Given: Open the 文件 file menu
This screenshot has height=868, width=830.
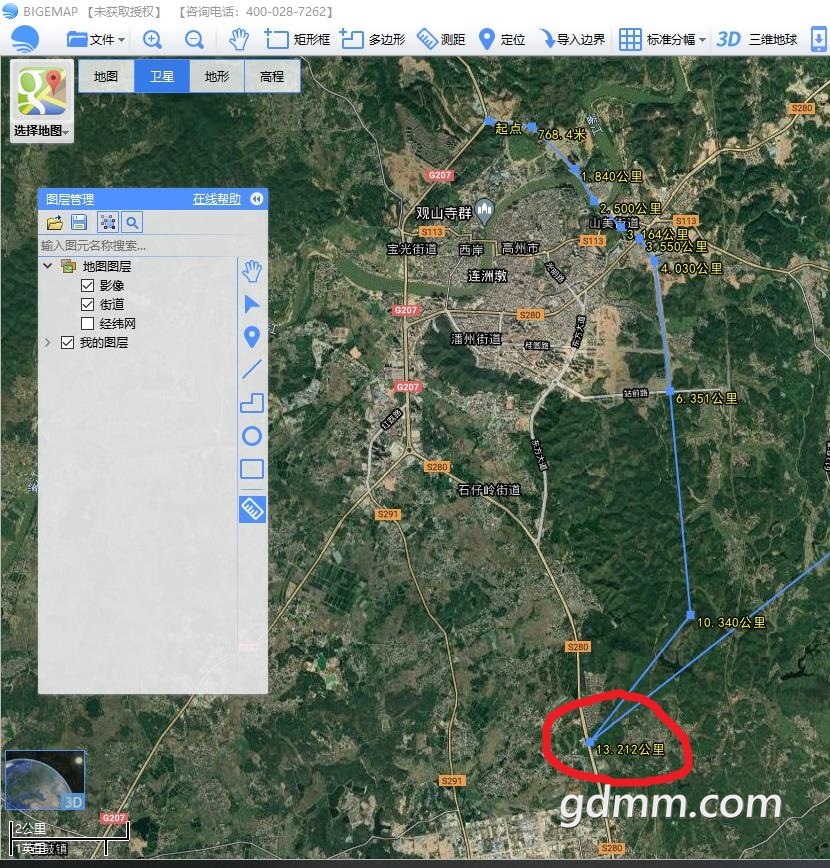Looking at the screenshot, I should pos(96,39).
